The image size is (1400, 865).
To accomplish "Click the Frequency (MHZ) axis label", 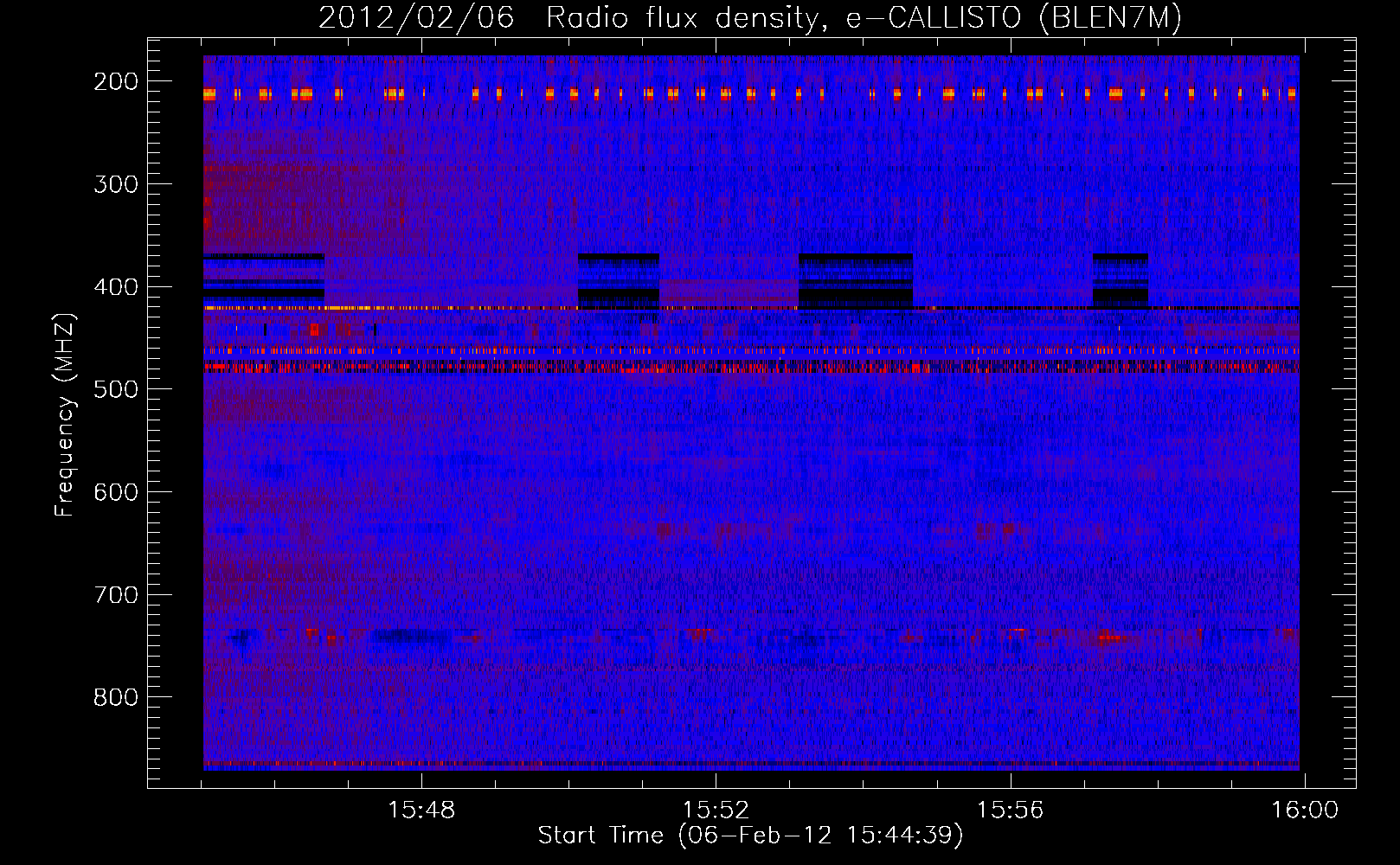I will point(65,414).
